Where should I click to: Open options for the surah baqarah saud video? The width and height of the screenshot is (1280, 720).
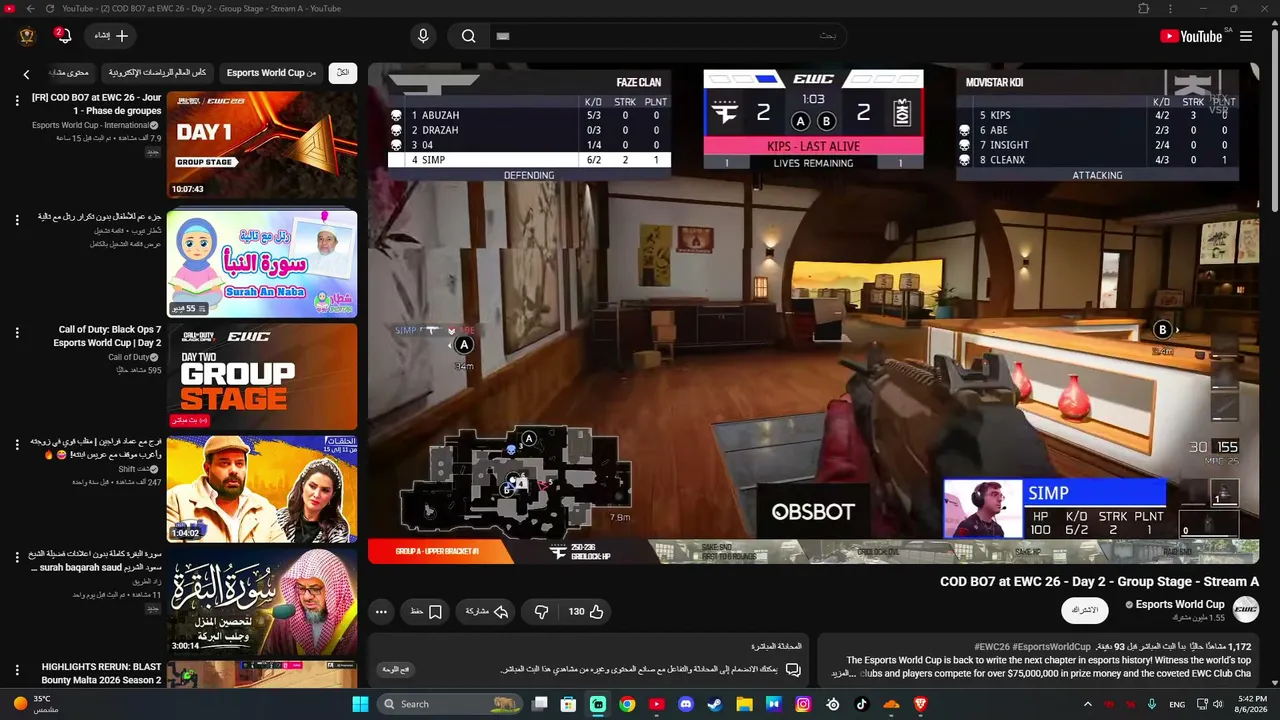[x=17, y=556]
